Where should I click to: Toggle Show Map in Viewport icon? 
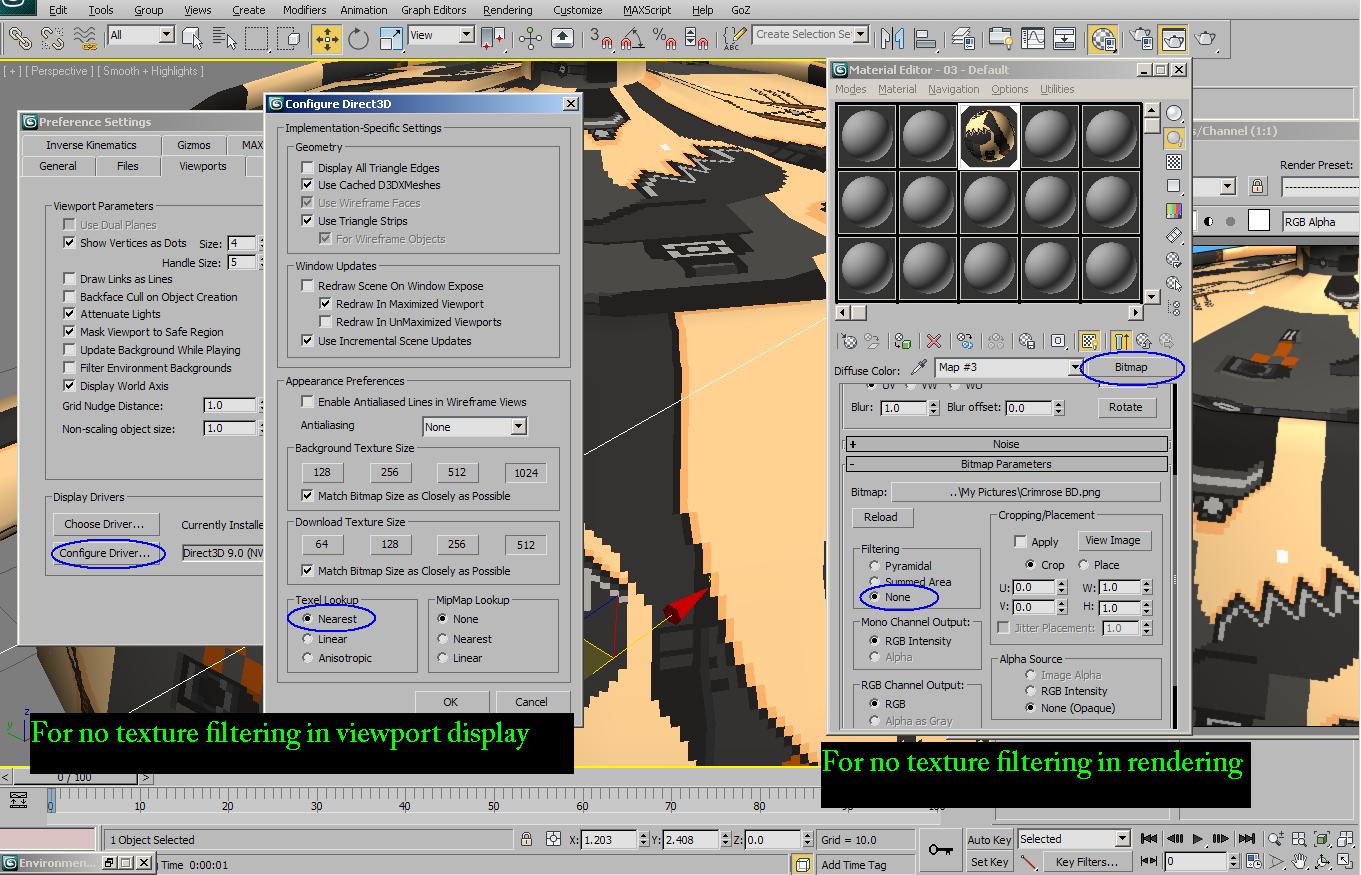click(1089, 342)
